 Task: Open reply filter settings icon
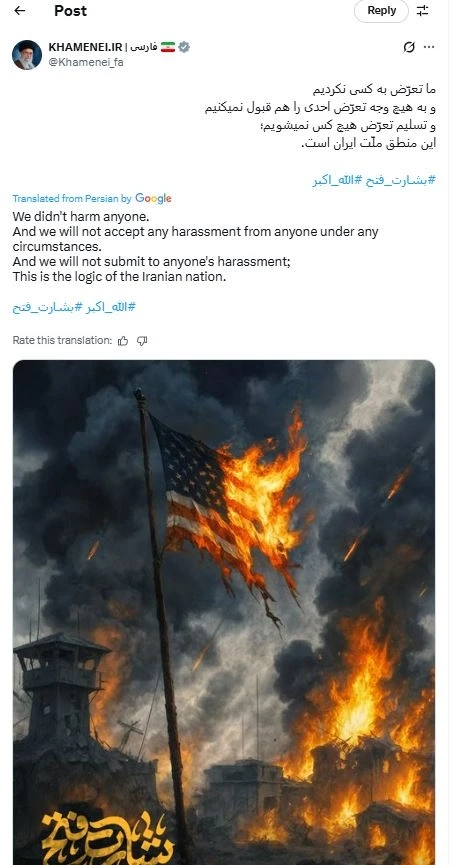pos(422,10)
